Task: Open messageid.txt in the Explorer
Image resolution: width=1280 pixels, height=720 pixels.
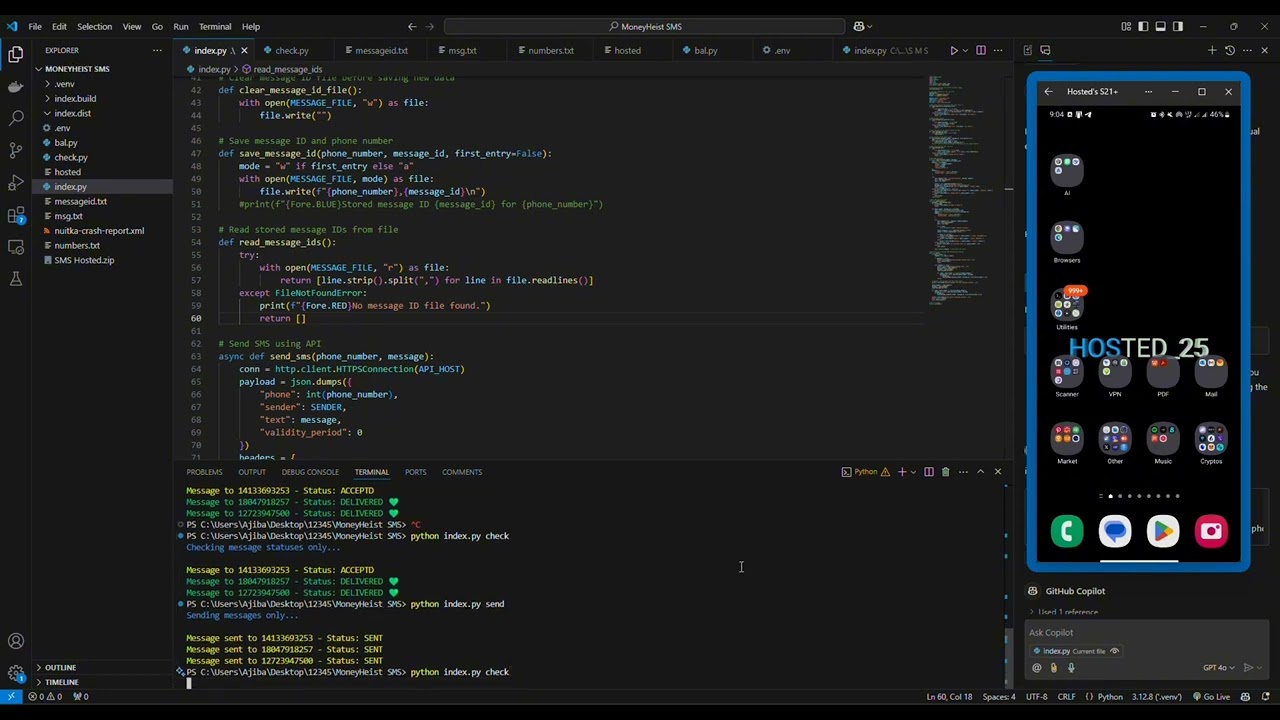Action: coord(80,201)
